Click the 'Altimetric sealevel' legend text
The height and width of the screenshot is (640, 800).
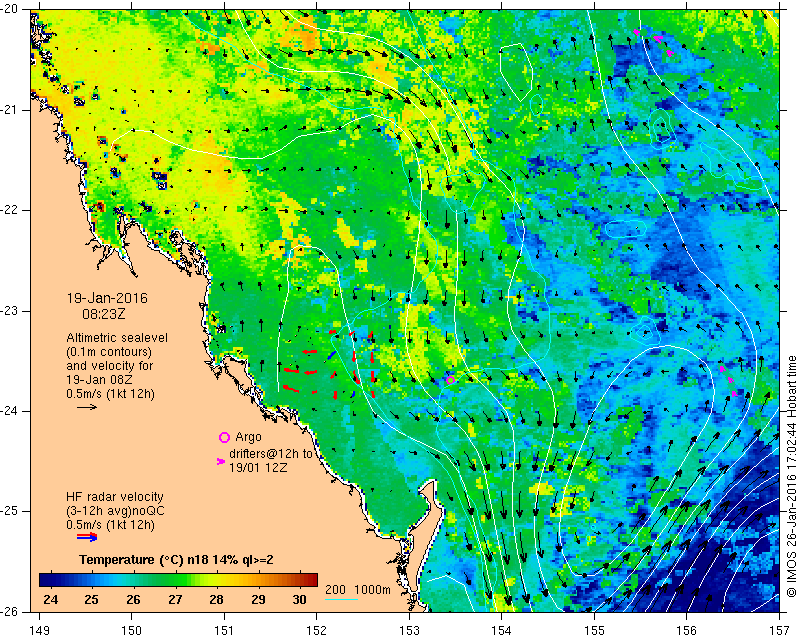(x=117, y=338)
